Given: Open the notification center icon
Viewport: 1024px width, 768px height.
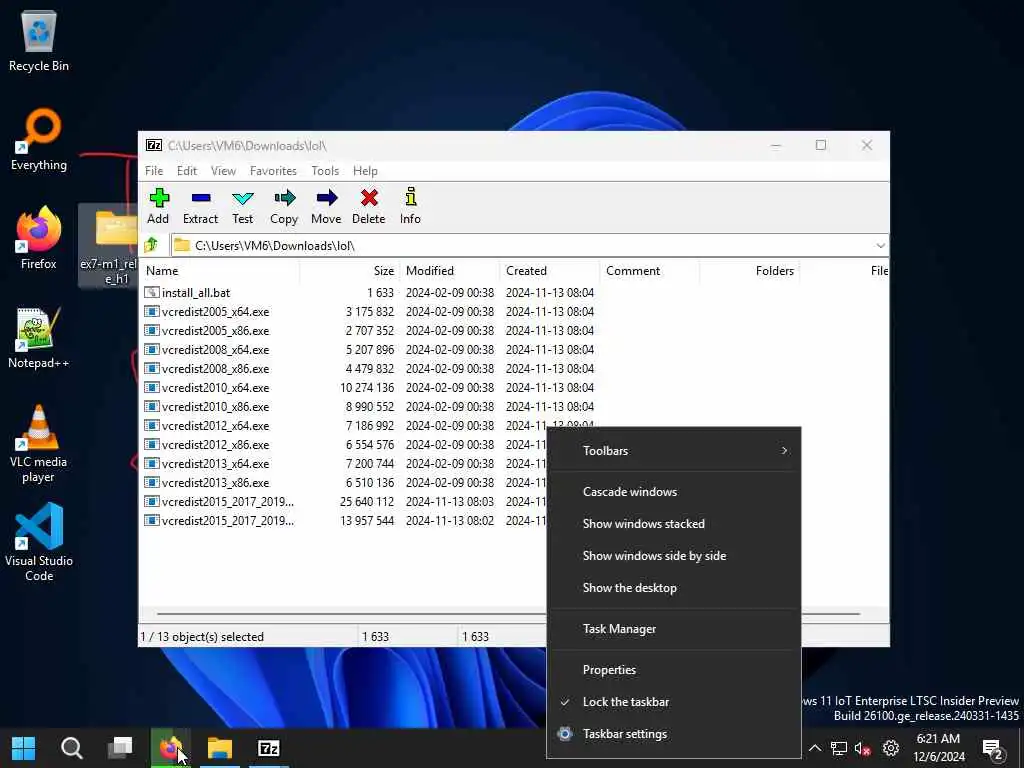Looking at the screenshot, I should 993,749.
